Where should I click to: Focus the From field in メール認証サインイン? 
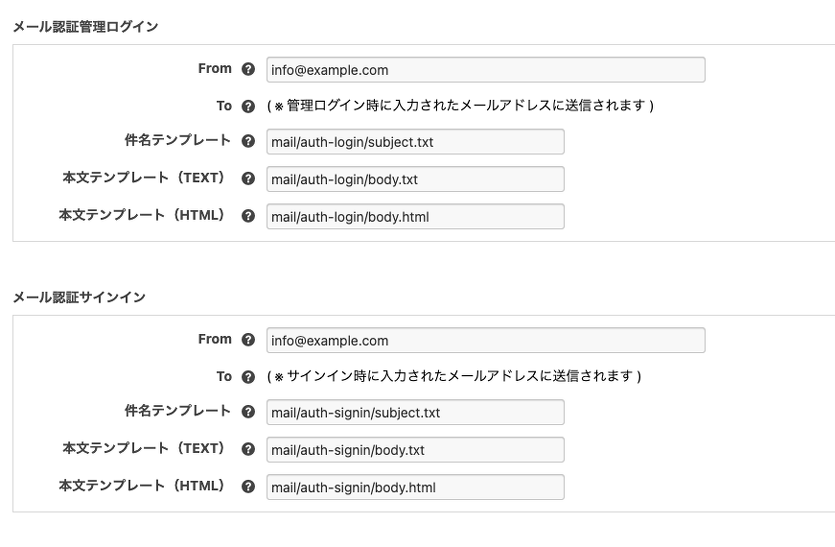[x=485, y=341]
